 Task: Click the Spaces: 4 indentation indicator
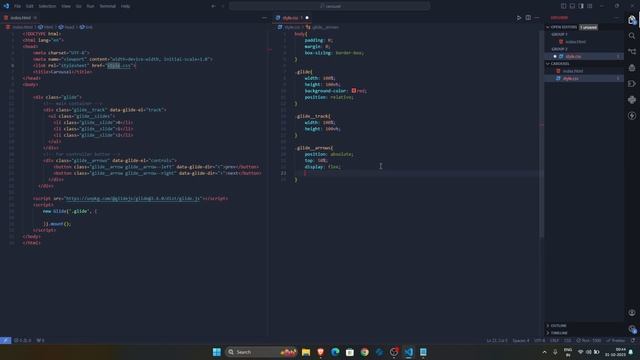tap(521, 340)
